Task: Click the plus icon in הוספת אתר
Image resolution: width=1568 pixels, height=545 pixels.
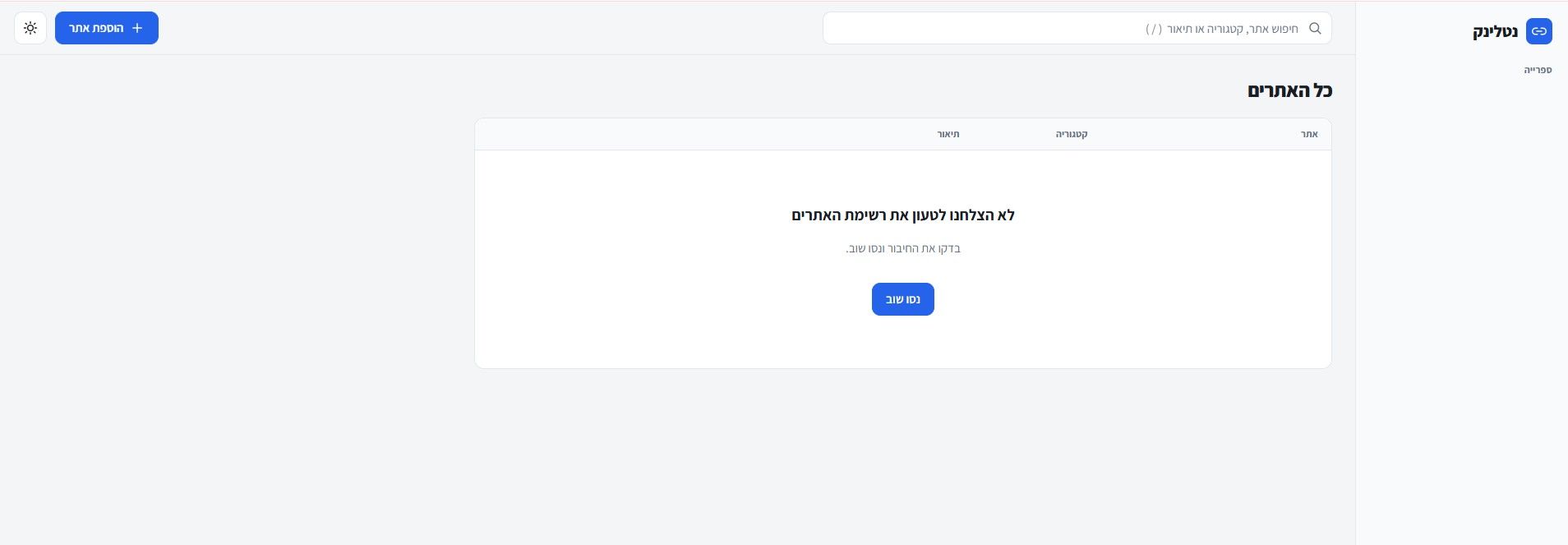Action: tap(137, 28)
